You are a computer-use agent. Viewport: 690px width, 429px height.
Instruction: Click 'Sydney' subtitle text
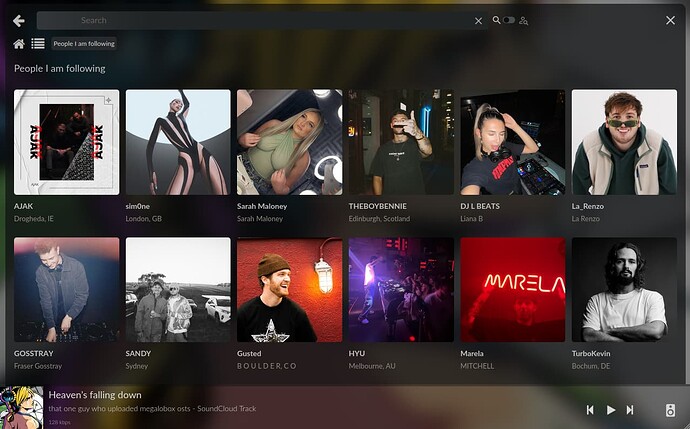pos(137,366)
